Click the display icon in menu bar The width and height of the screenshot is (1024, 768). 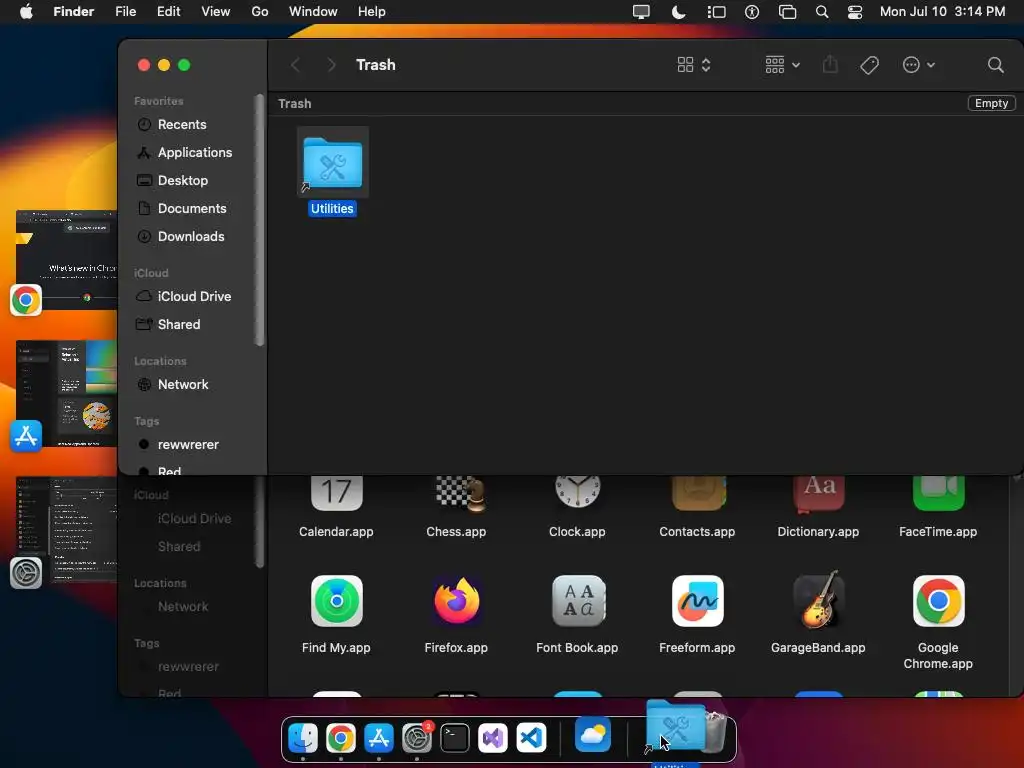click(641, 12)
